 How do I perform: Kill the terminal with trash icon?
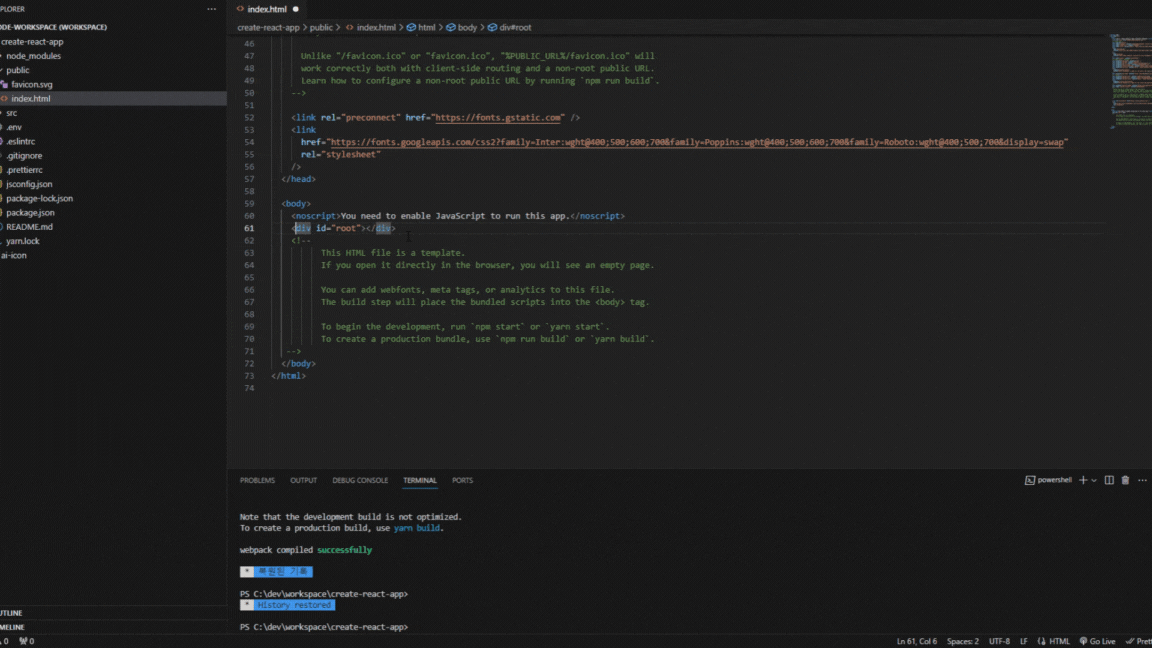click(x=1126, y=480)
